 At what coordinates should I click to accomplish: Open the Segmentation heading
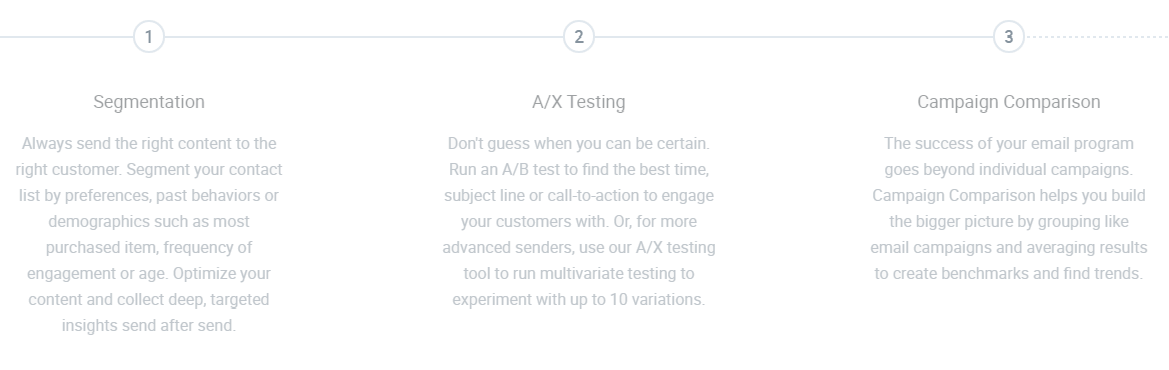point(148,102)
